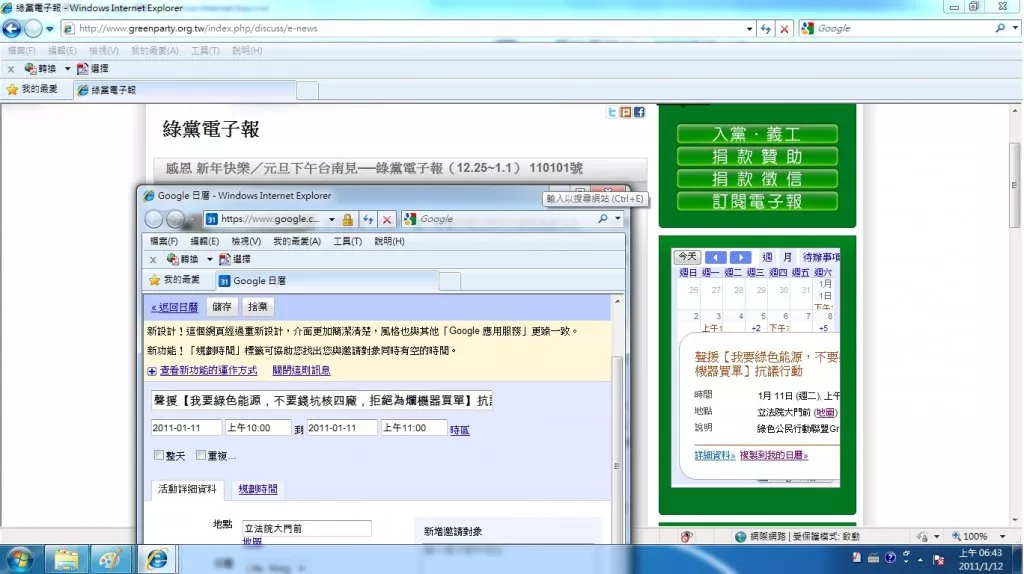This screenshot has height=574, width=1024.
Task: Click https google address bar in front window
Action: (x=265, y=219)
